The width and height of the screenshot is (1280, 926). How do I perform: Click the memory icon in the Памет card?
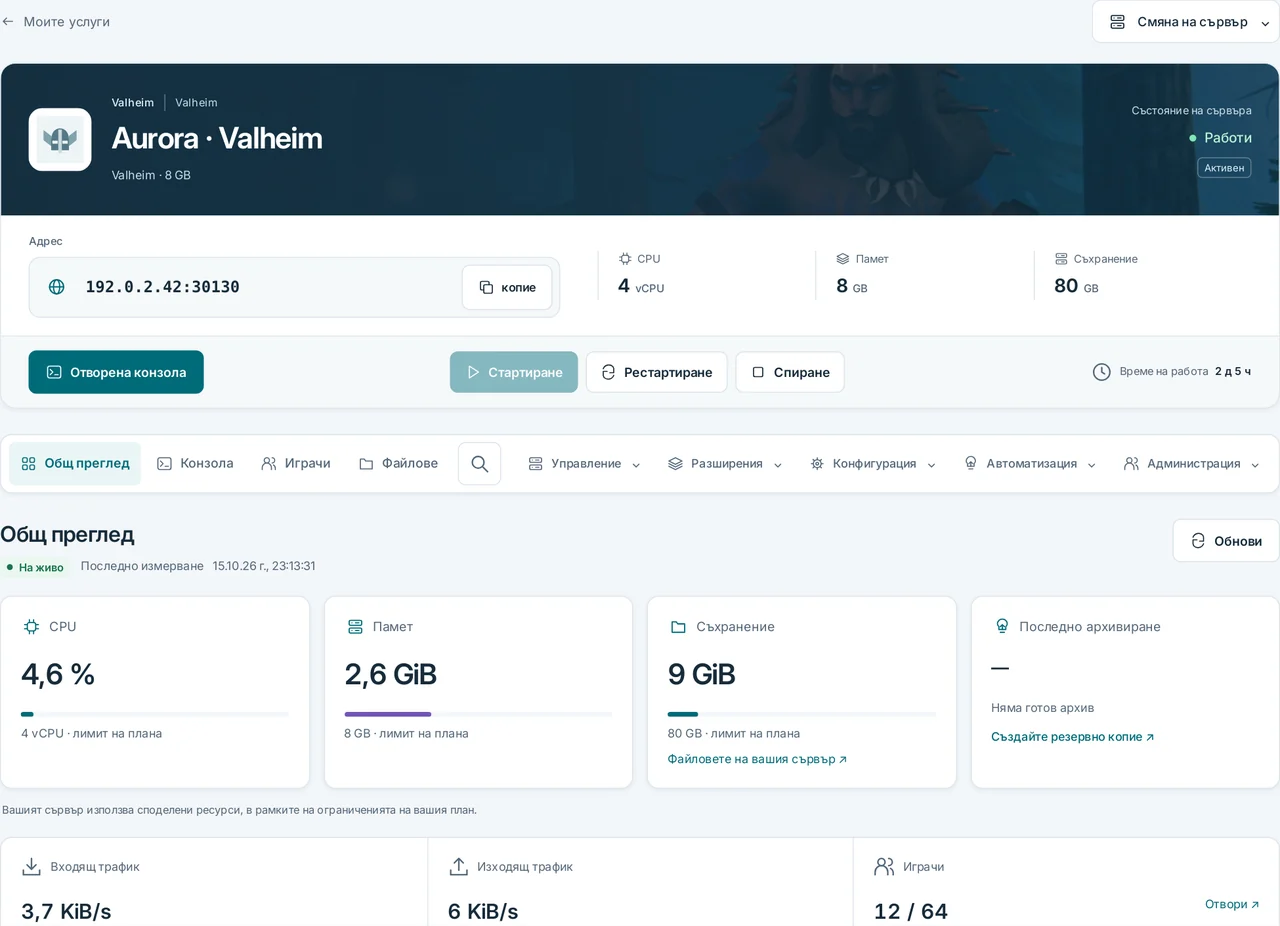tap(355, 627)
